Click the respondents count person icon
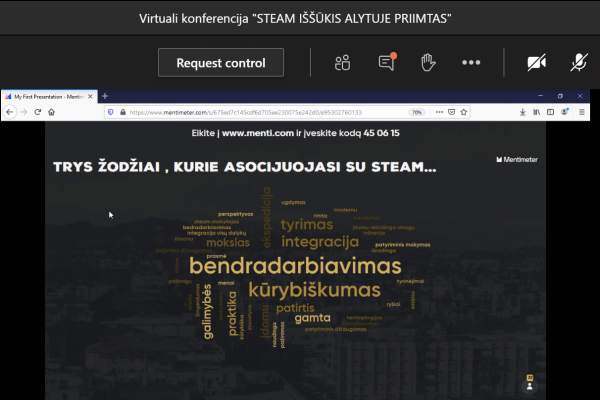The width and height of the screenshot is (600, 400). tap(530, 384)
